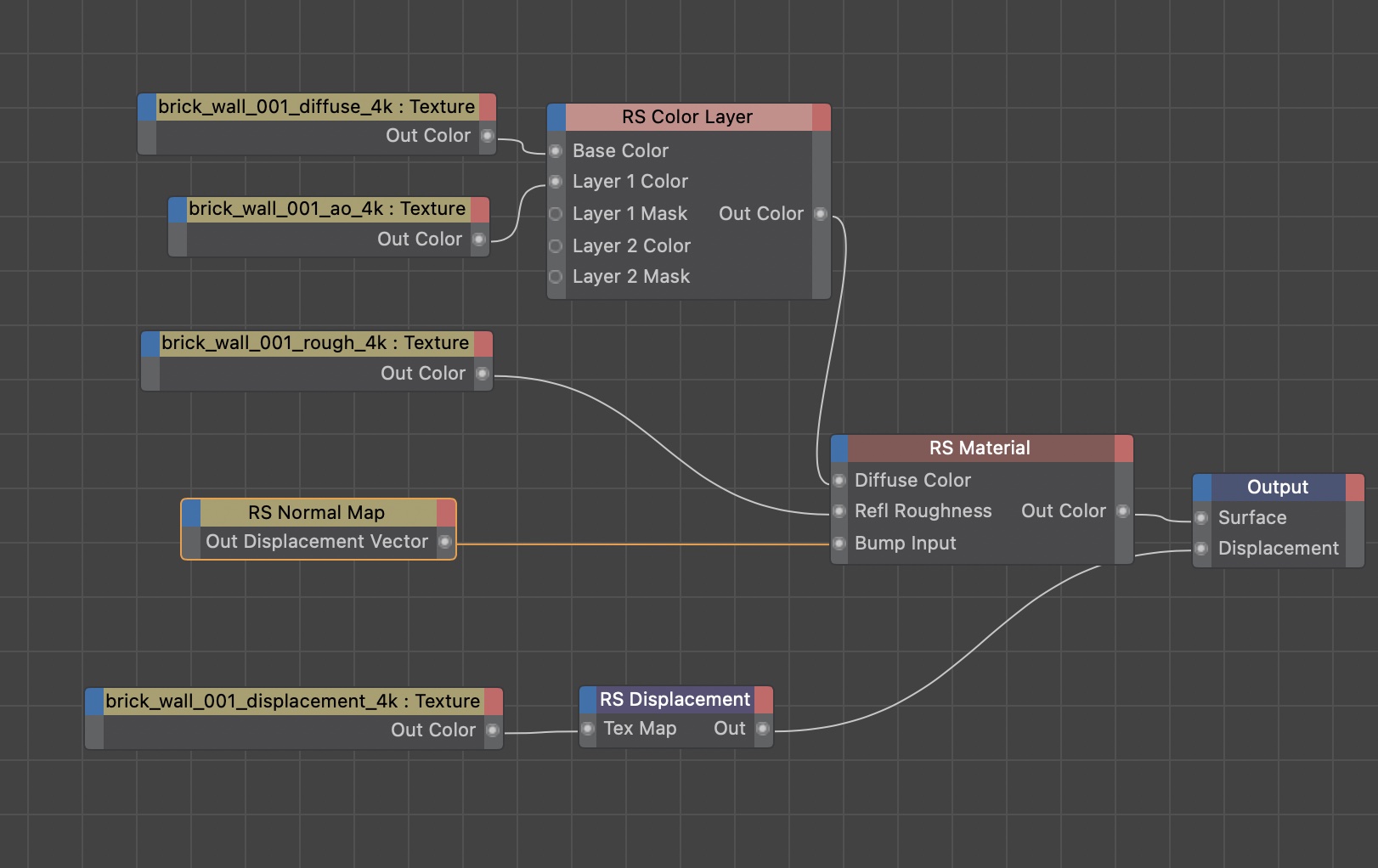Select the brick_wall_001_displacement_4k texture node title
Viewport: 1378px width, 868px height.
(293, 702)
